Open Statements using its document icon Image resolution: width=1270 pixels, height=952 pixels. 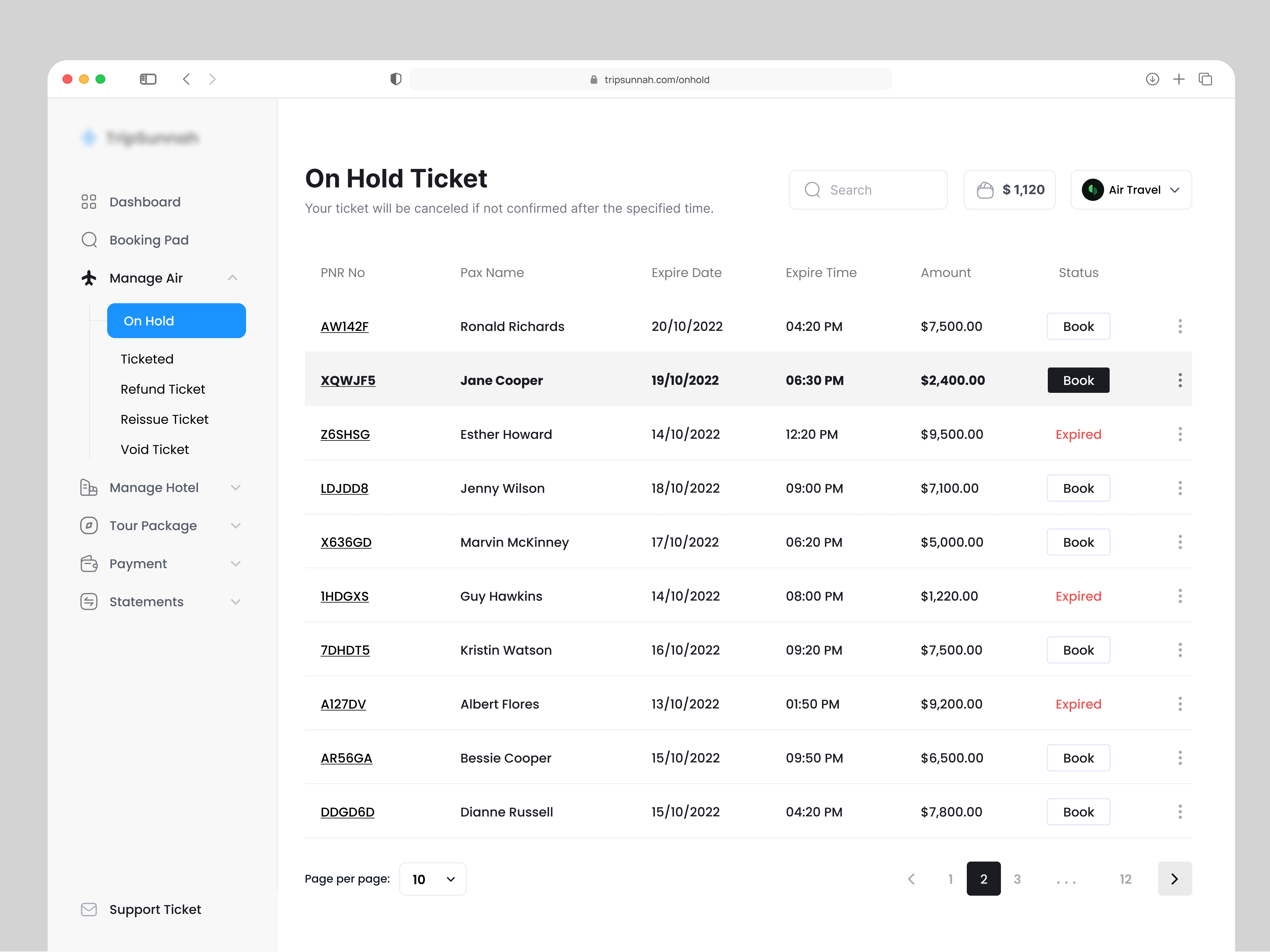pyautogui.click(x=89, y=601)
